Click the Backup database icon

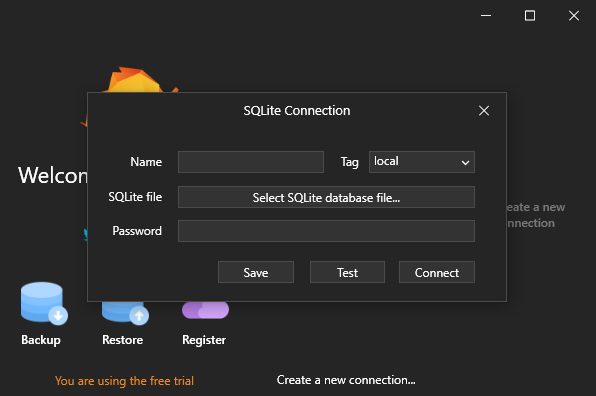pyautogui.click(x=44, y=303)
